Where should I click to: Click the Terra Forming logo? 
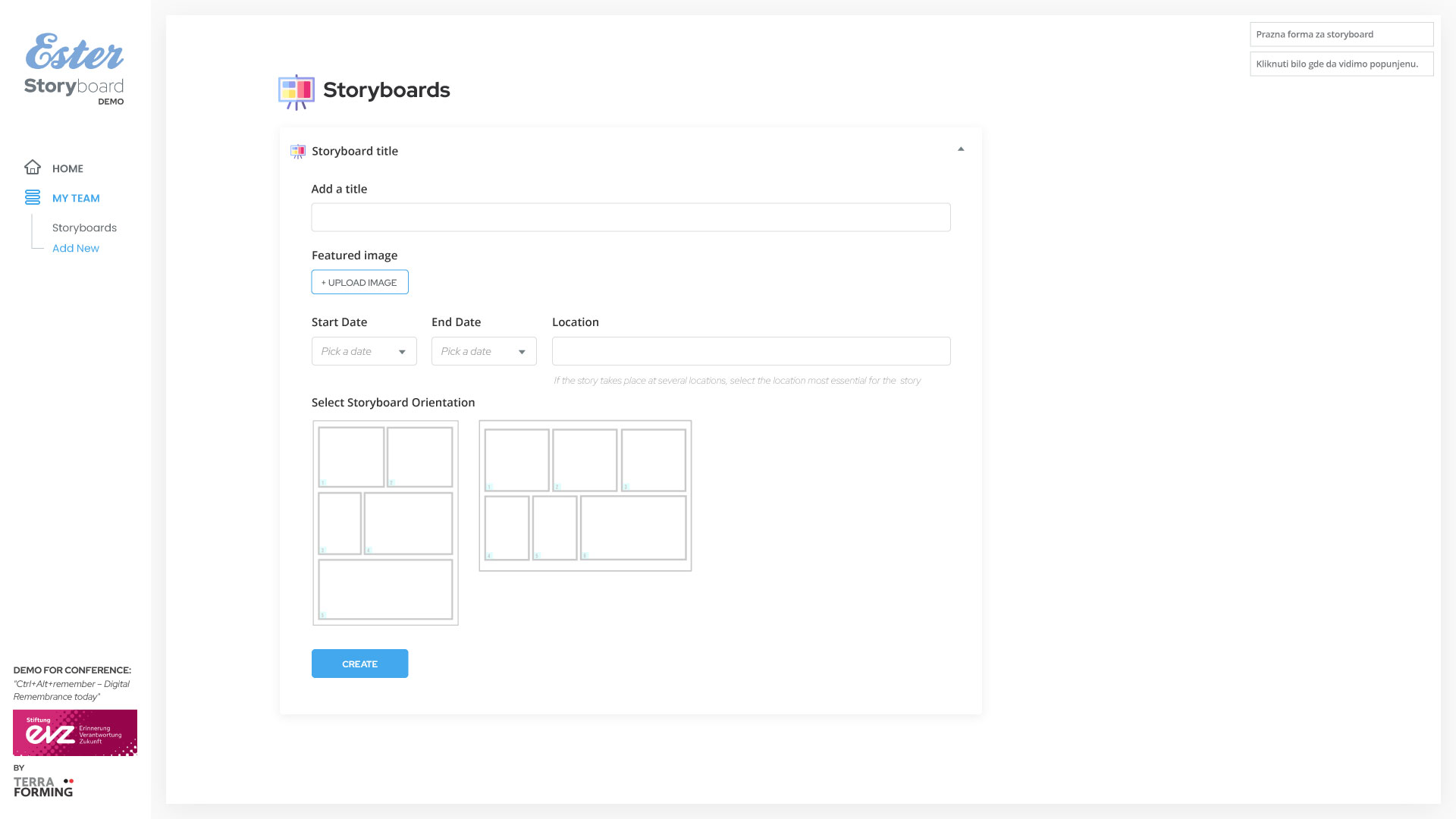pyautogui.click(x=43, y=786)
